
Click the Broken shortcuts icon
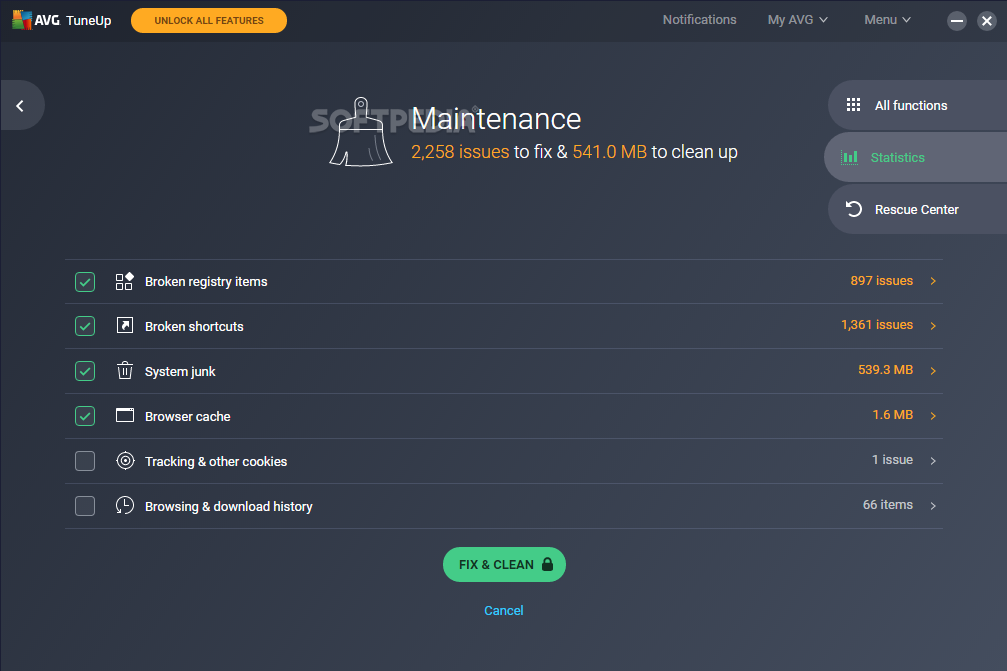[x=124, y=326]
